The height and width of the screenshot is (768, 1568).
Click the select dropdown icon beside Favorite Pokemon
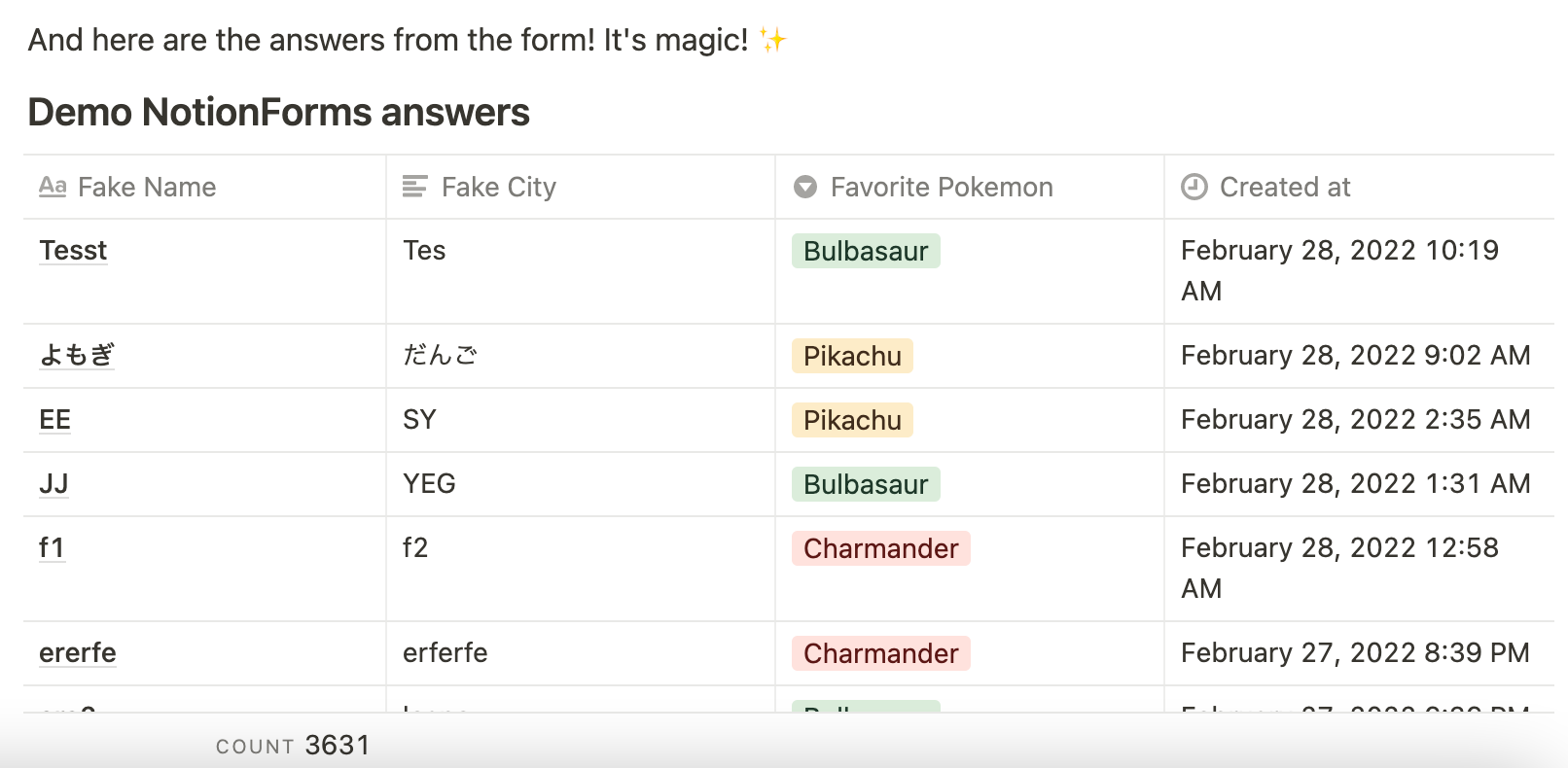tap(805, 187)
